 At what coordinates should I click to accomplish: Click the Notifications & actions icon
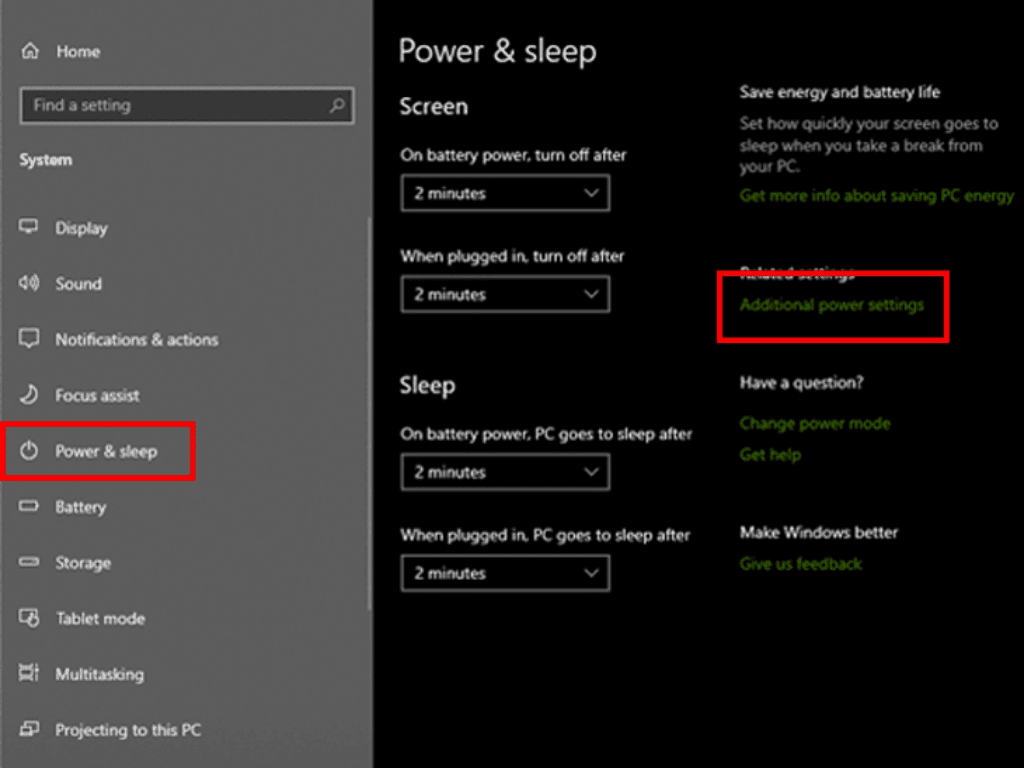point(30,339)
